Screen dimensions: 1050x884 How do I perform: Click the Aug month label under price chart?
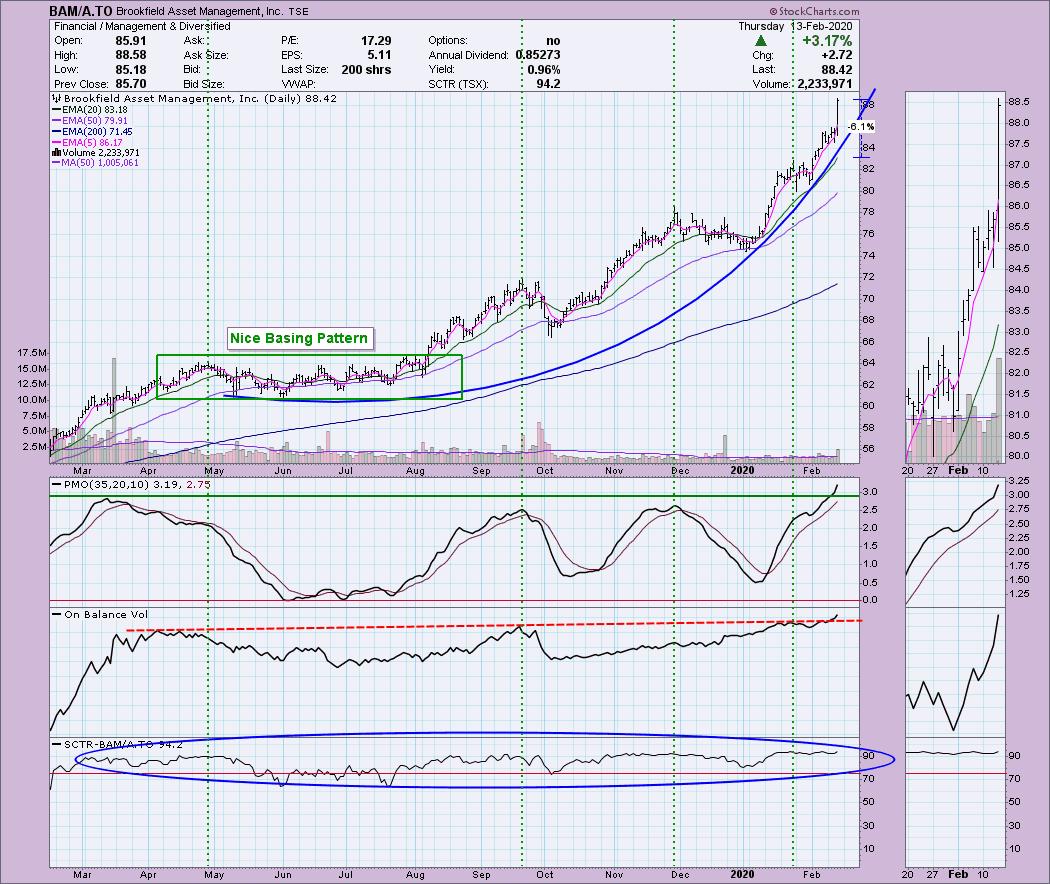coord(415,470)
